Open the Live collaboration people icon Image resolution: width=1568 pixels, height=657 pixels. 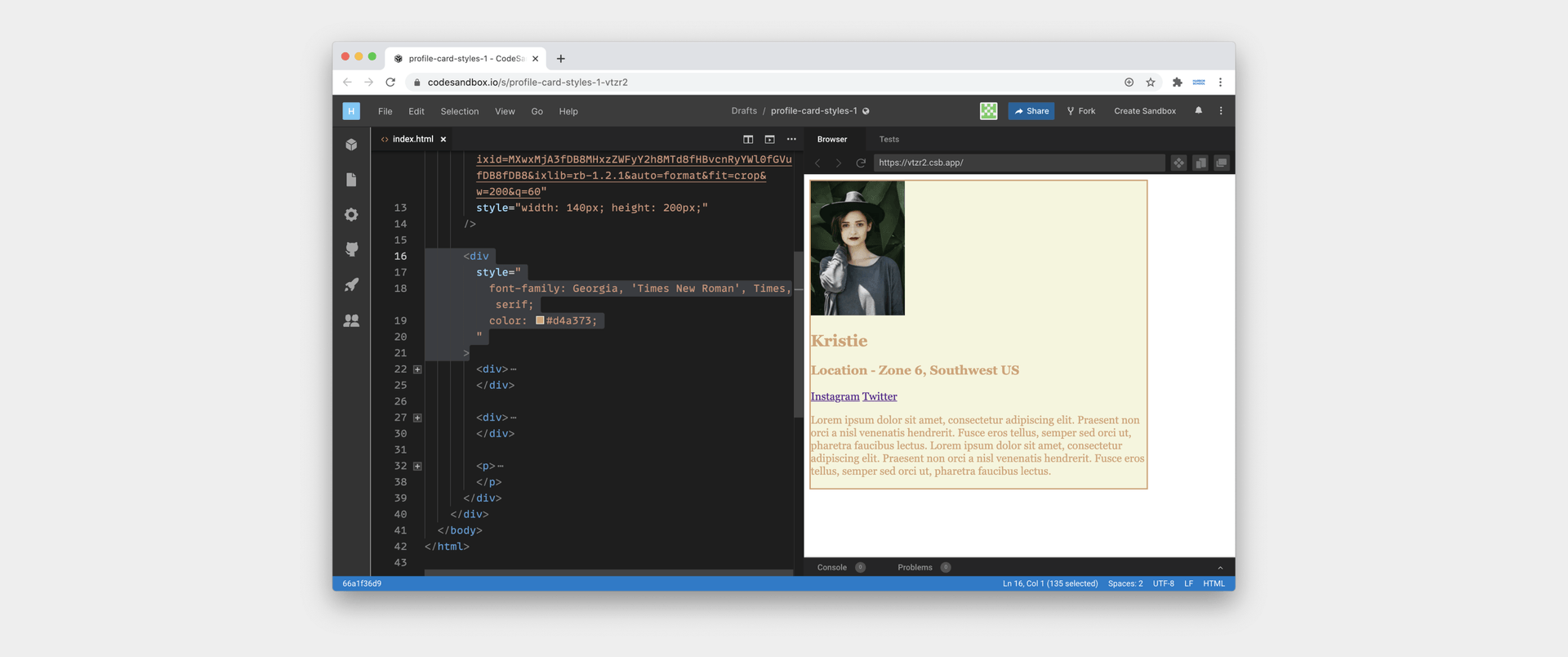(351, 320)
